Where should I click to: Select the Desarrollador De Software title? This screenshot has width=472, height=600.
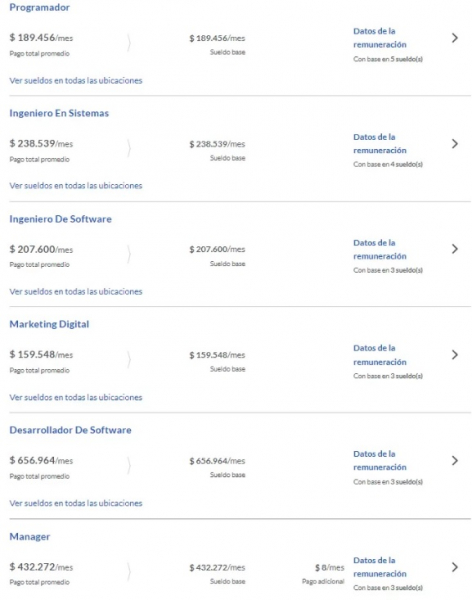coord(70,430)
